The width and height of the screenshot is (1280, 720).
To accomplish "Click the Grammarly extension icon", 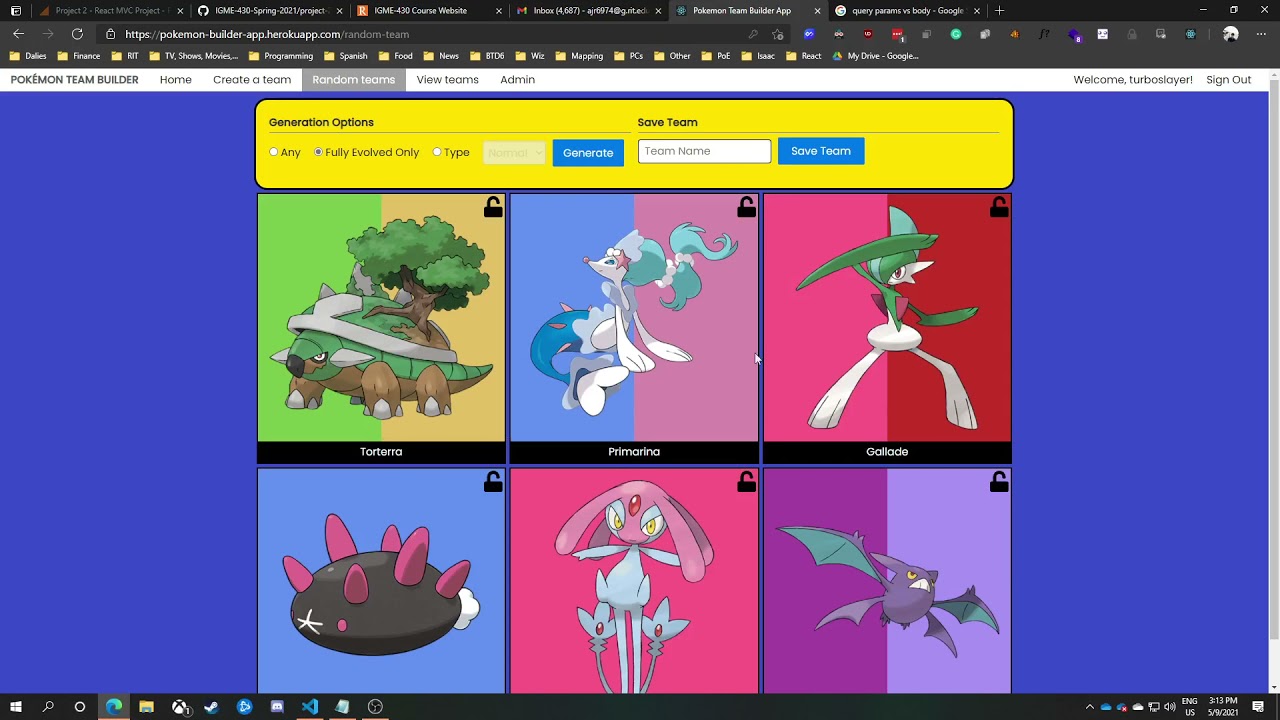I will tap(956, 34).
